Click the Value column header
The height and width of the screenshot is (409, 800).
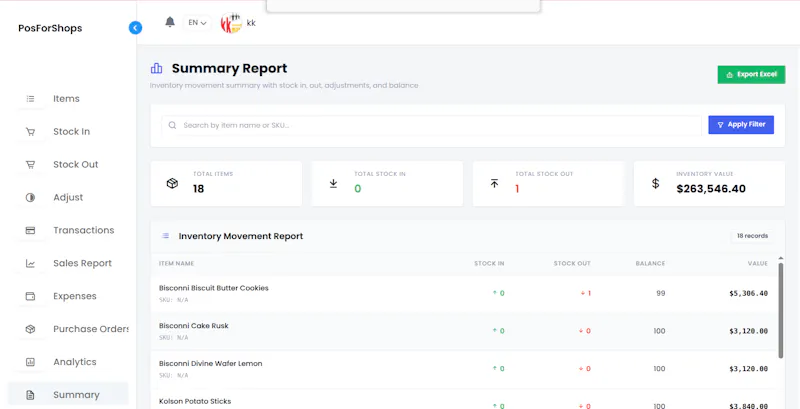pos(758,264)
